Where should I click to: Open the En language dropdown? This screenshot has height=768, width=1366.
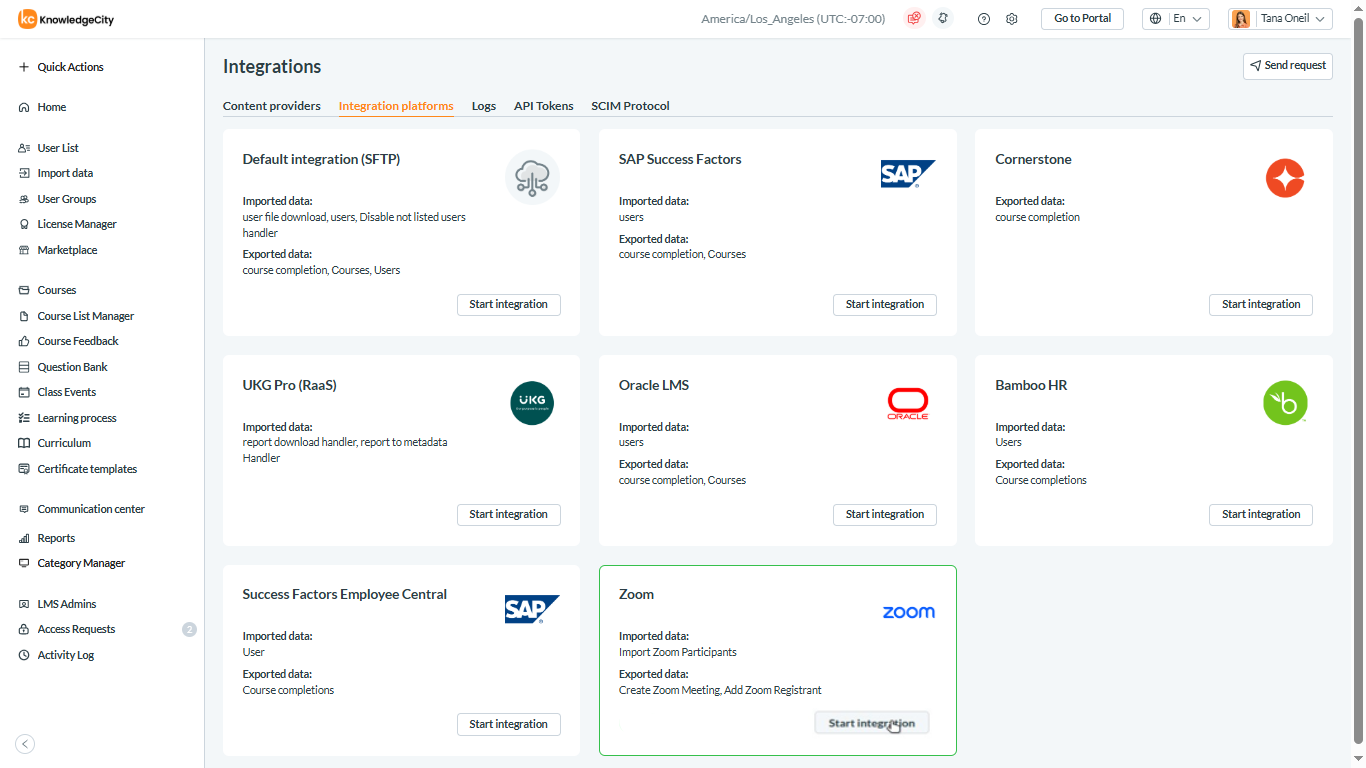[1176, 19]
